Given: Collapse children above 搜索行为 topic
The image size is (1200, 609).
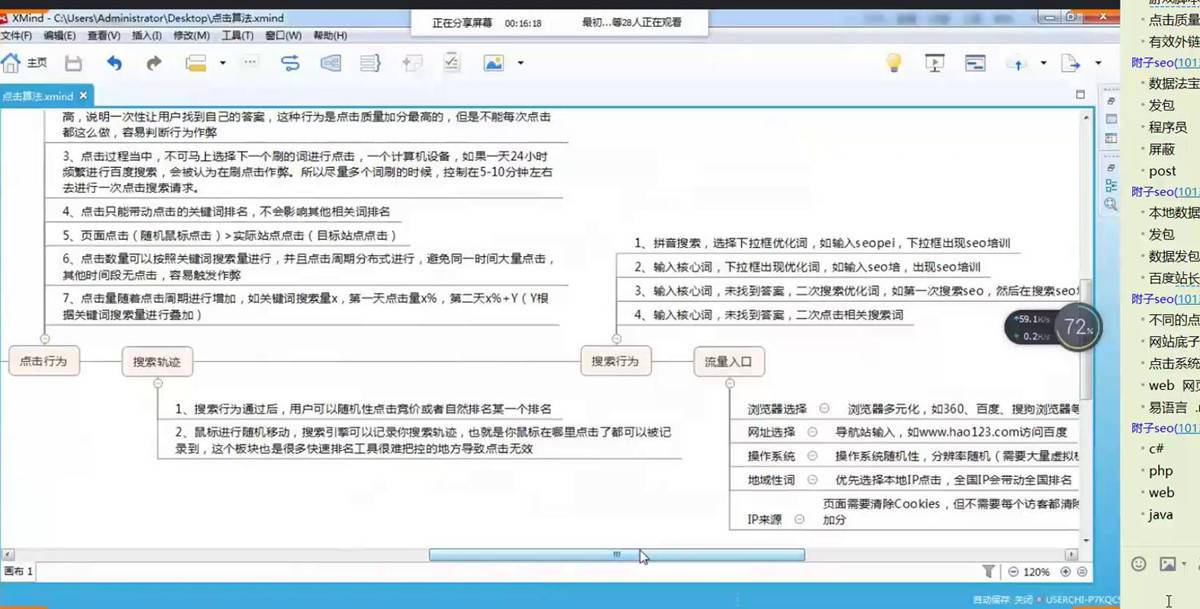Looking at the screenshot, I should coord(616,341).
